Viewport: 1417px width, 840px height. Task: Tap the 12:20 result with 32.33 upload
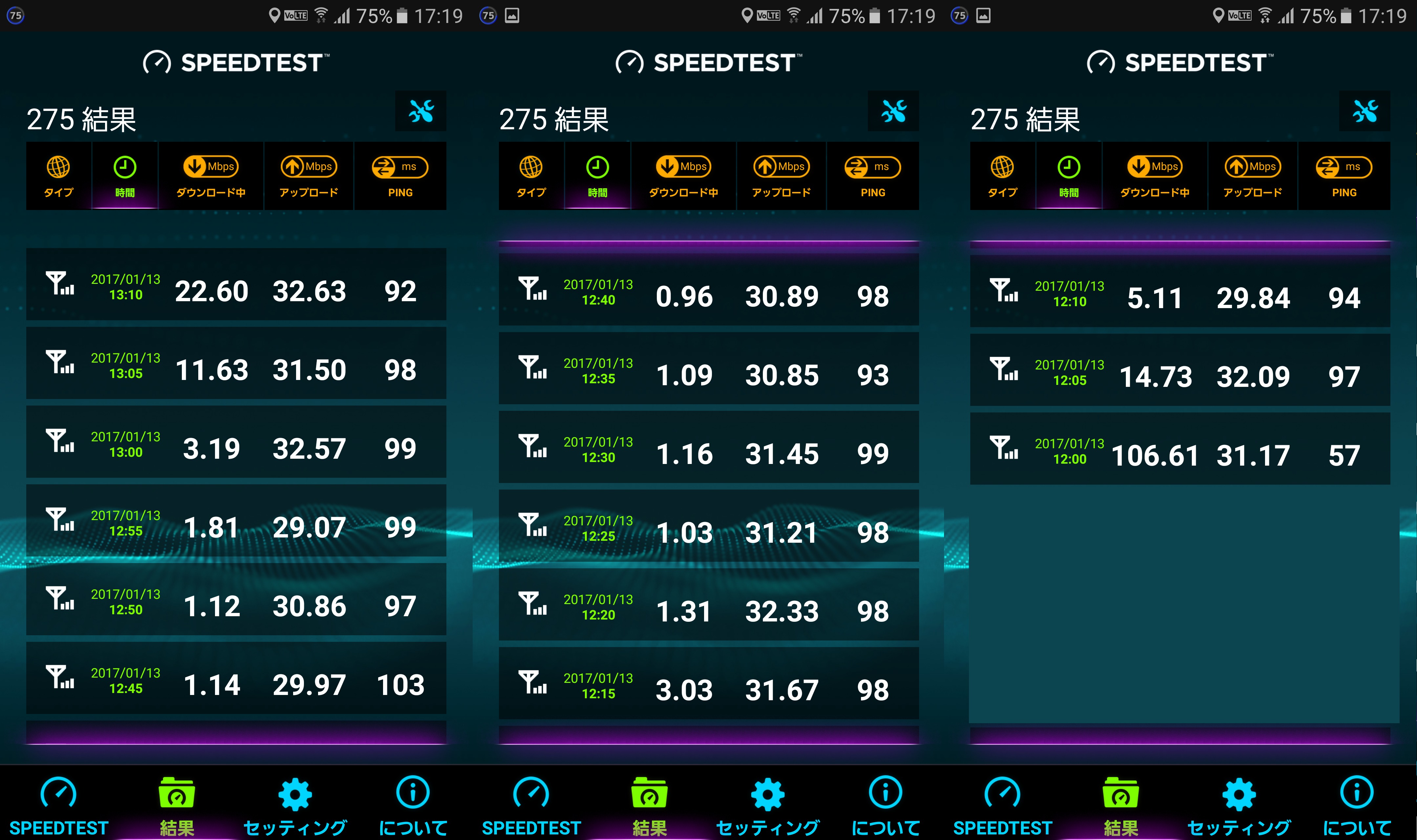(708, 604)
